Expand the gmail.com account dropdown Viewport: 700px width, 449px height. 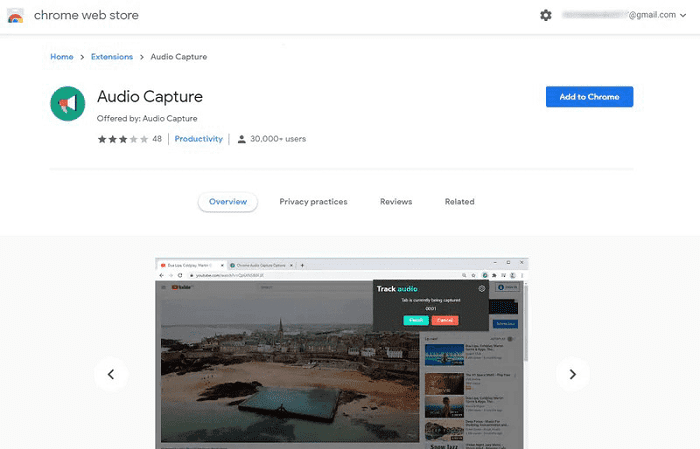(683, 15)
